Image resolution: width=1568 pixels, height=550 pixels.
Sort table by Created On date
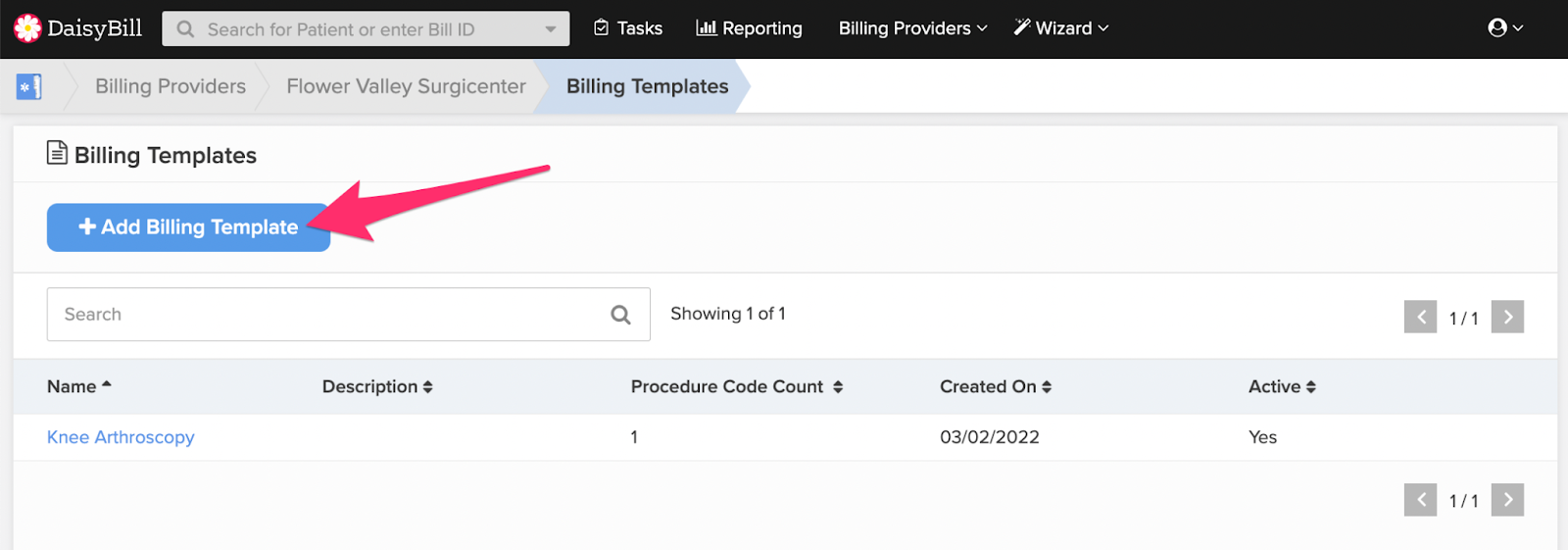pyautogui.click(x=996, y=386)
